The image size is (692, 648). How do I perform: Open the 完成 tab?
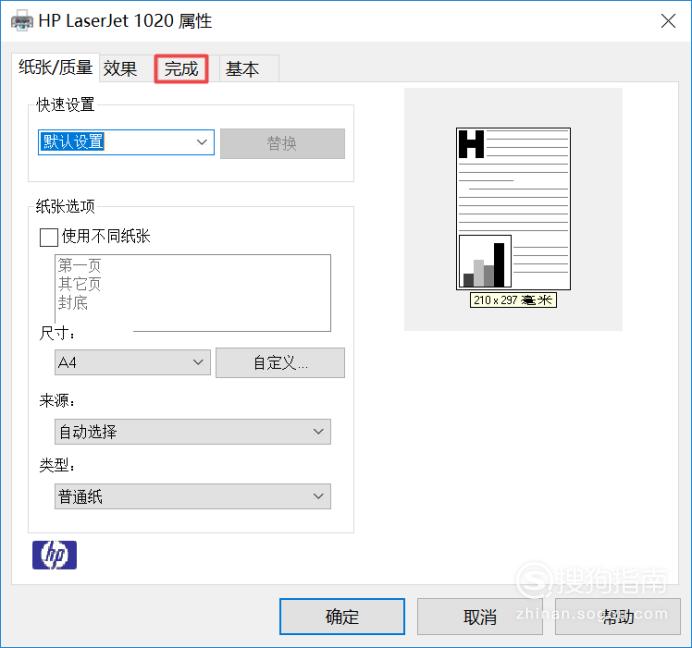pos(181,69)
